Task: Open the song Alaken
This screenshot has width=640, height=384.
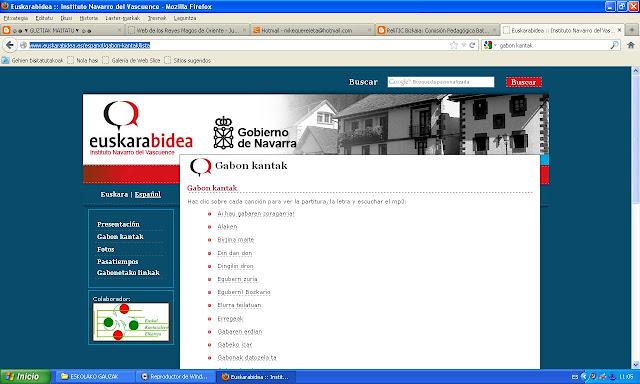Action: 227,226
